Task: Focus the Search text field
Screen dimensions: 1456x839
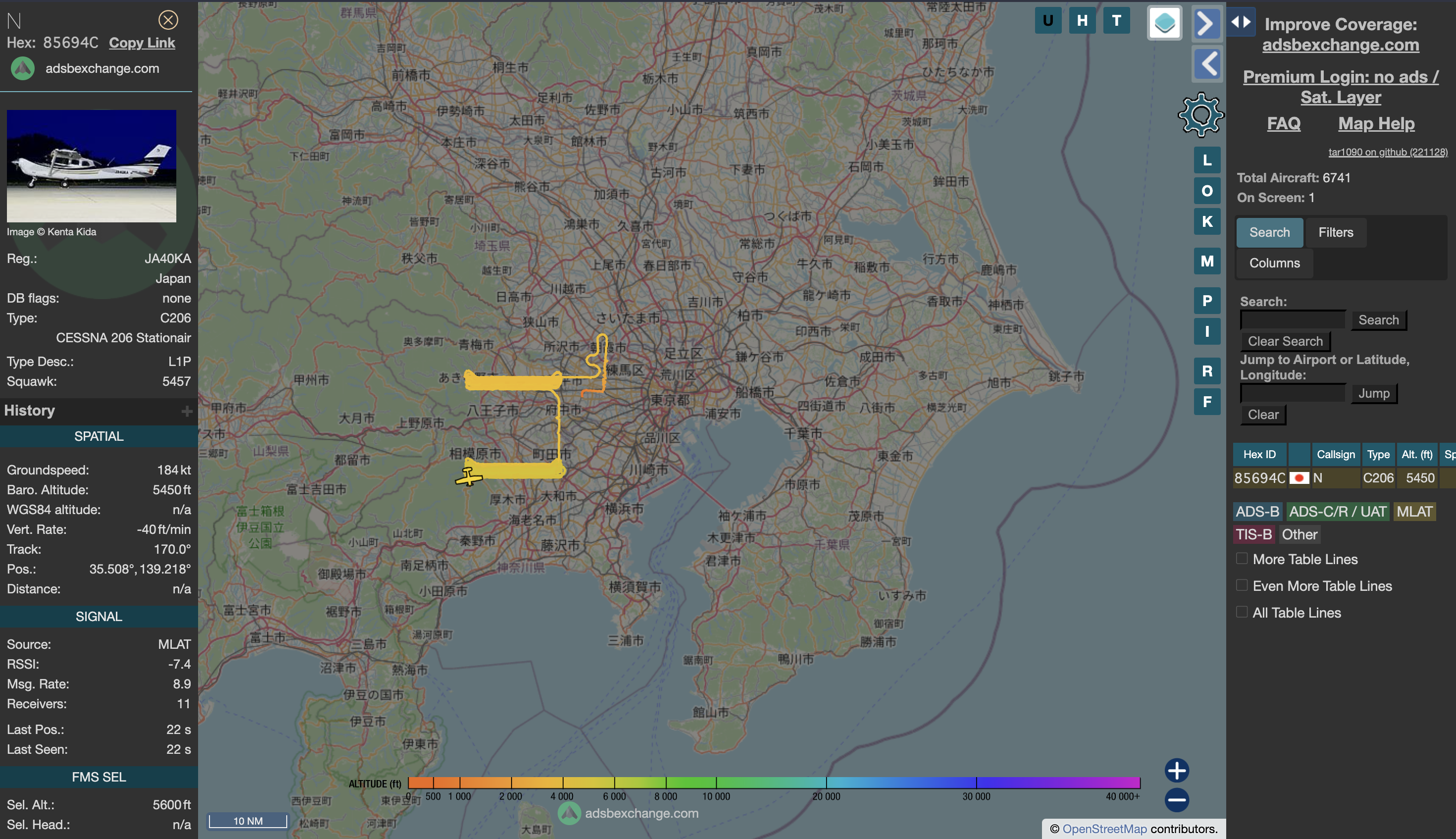Action: click(x=1293, y=320)
